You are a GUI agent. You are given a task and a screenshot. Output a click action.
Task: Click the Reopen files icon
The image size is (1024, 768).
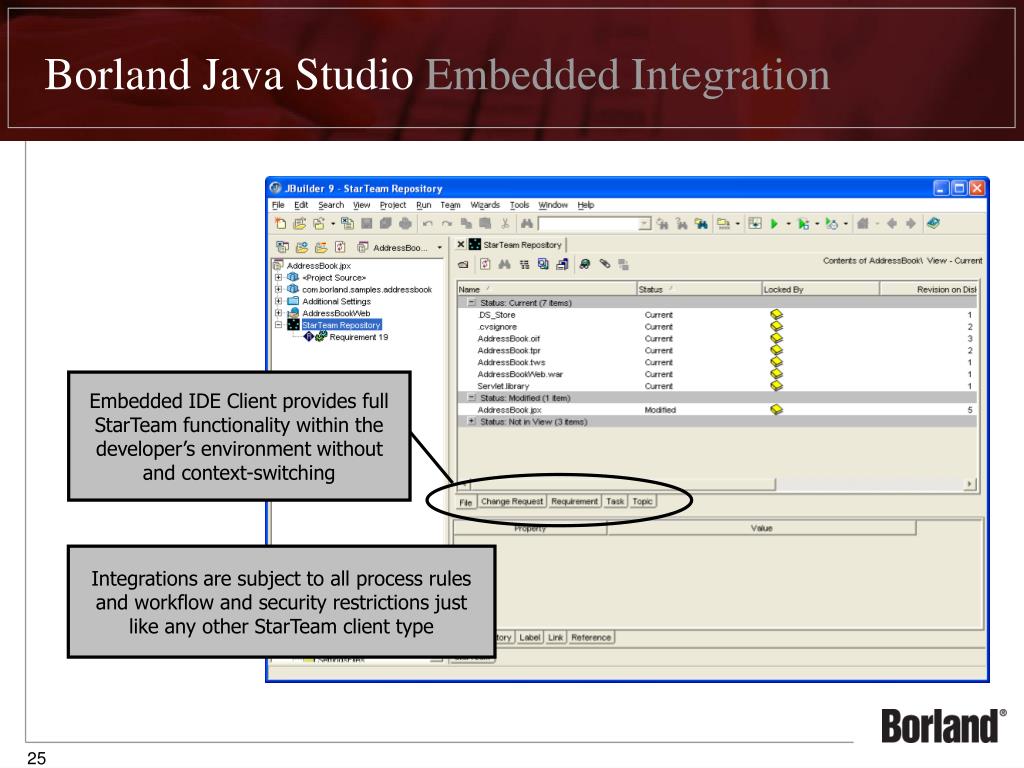(319, 224)
